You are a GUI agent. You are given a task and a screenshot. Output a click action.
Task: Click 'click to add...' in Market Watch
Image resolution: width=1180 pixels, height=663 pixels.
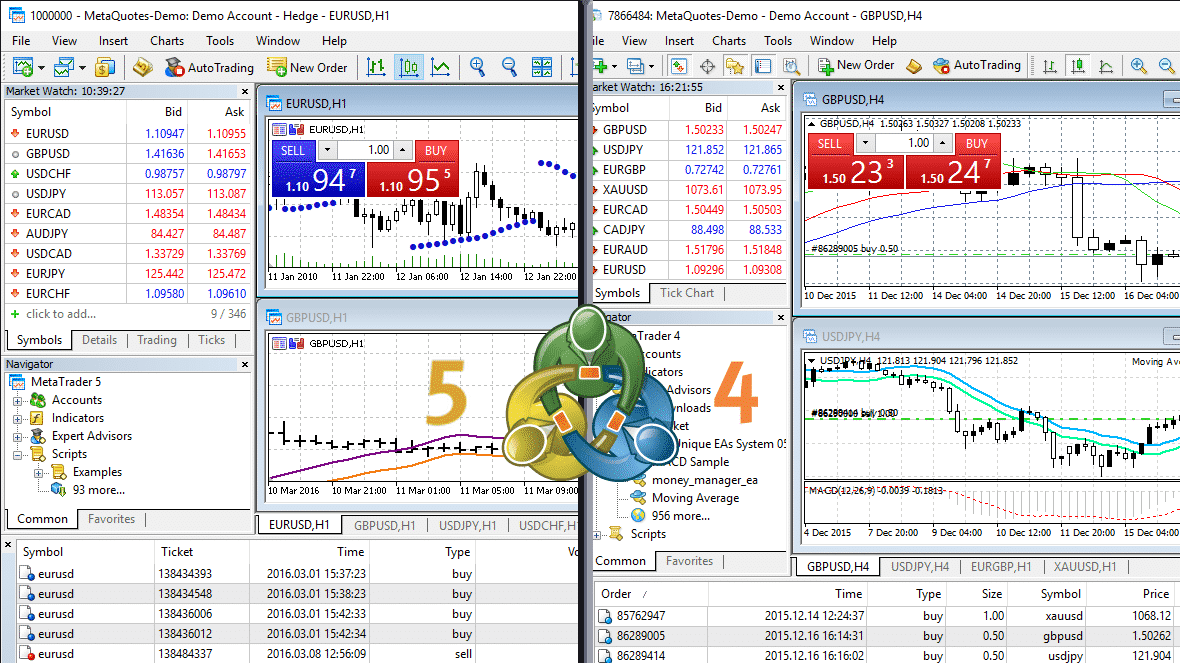pos(61,314)
